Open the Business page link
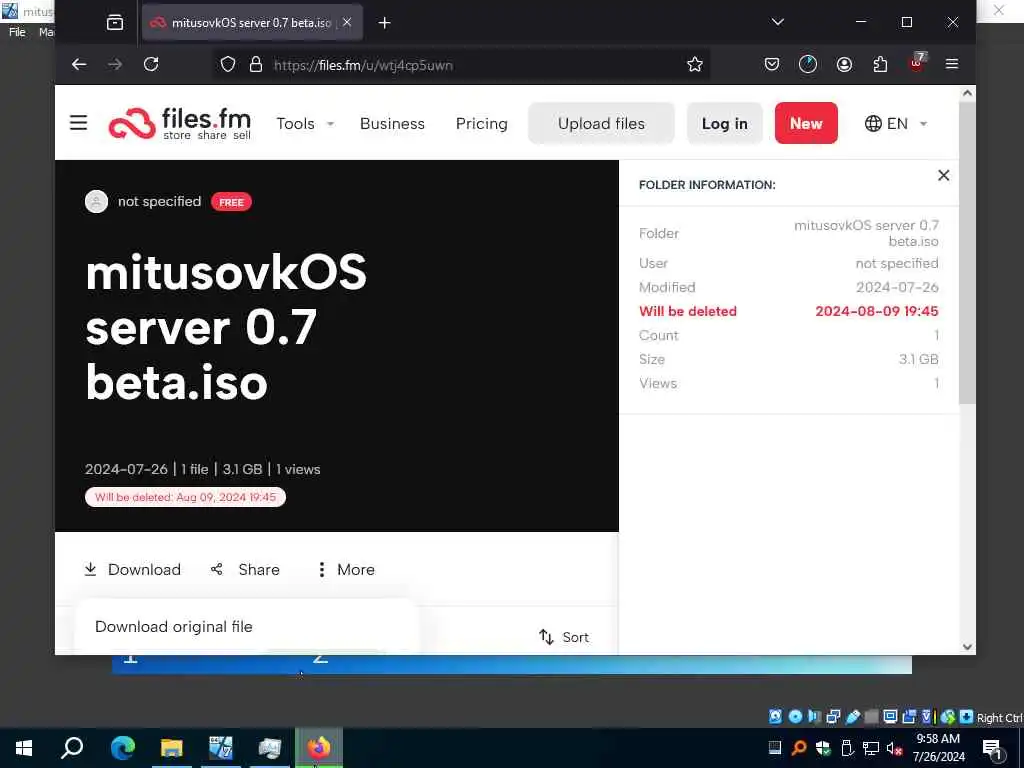Screen dimensions: 1024x768 coord(392,123)
